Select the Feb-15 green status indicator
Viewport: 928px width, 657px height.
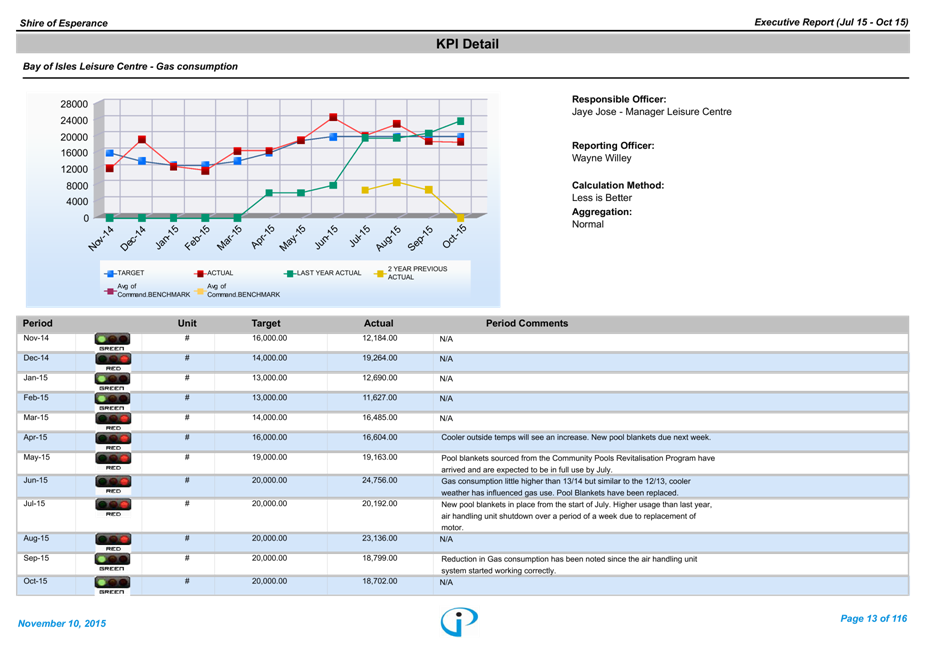click(111, 400)
